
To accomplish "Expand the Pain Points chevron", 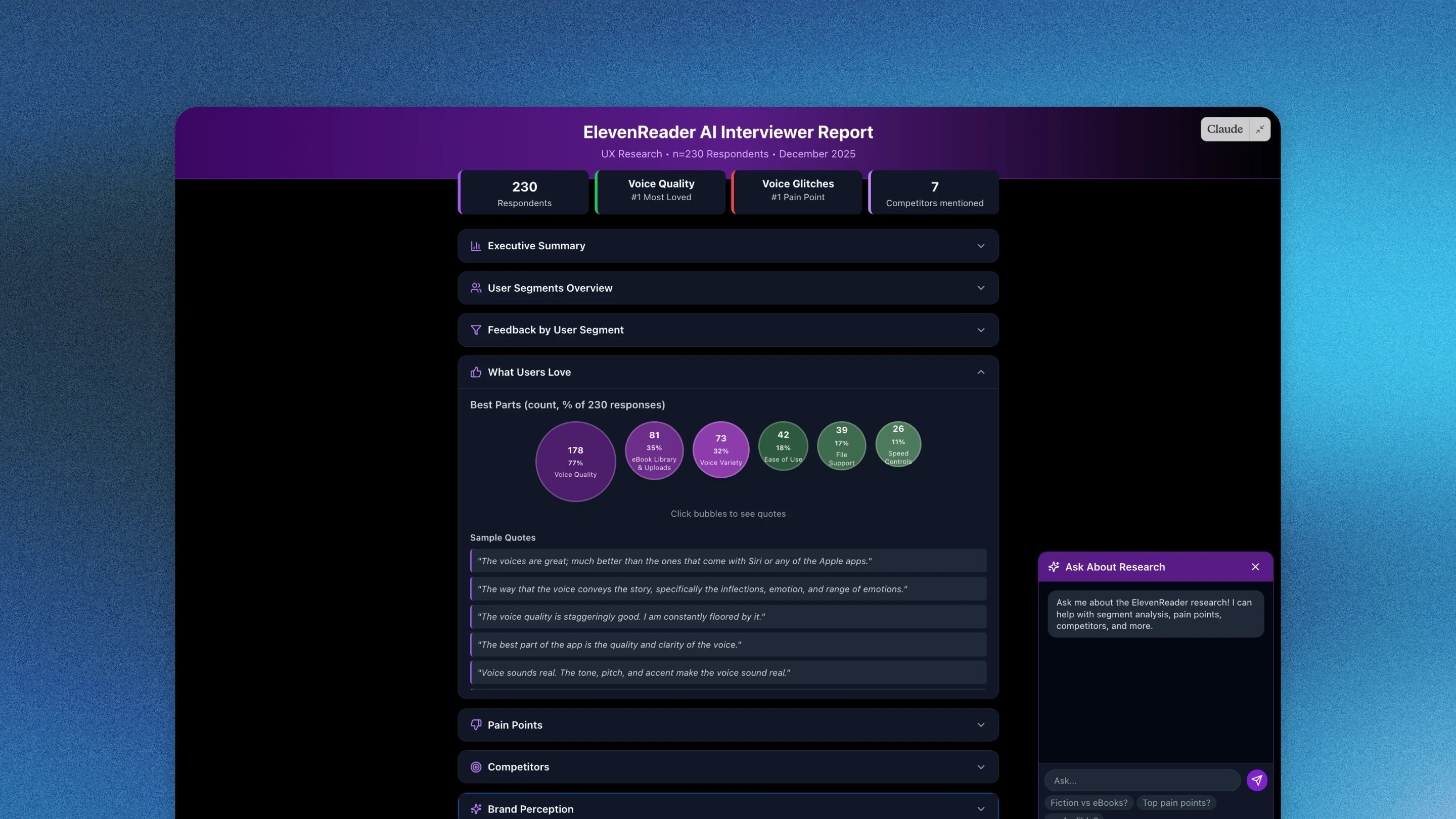I will (981, 724).
